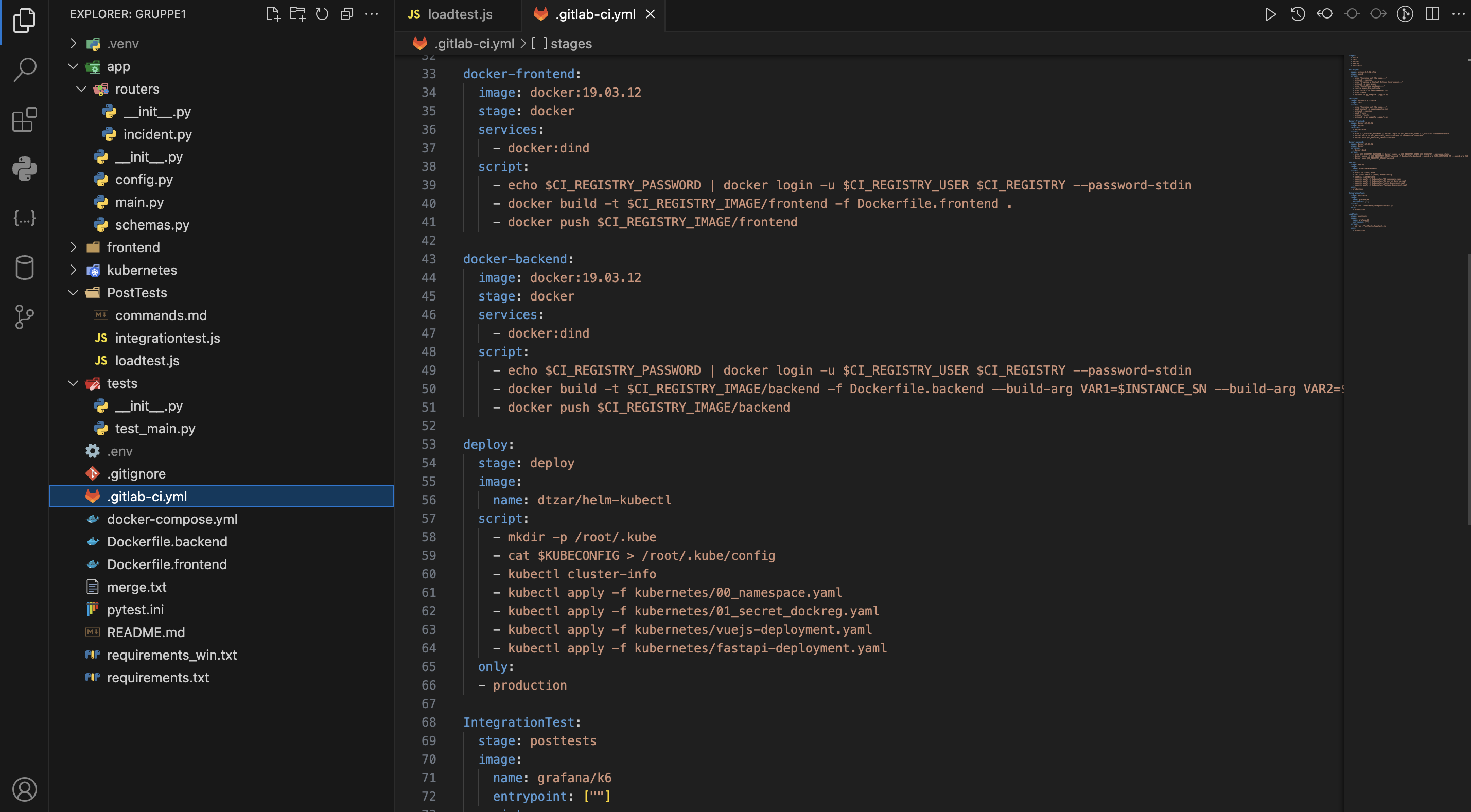Select .gitlab-ci.yml in the file tree
1471x812 pixels.
[221, 496]
